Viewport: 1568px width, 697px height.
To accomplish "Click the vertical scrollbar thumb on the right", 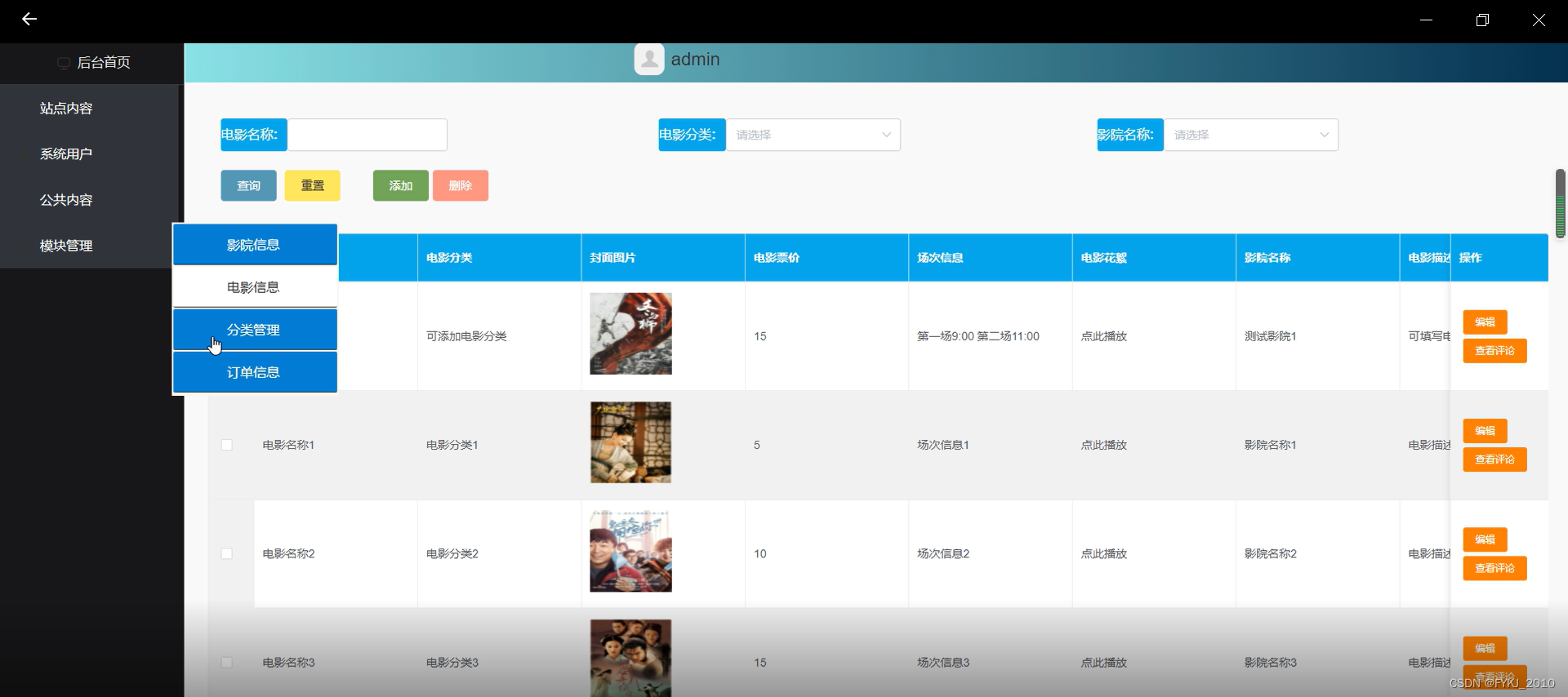I will 1560,203.
